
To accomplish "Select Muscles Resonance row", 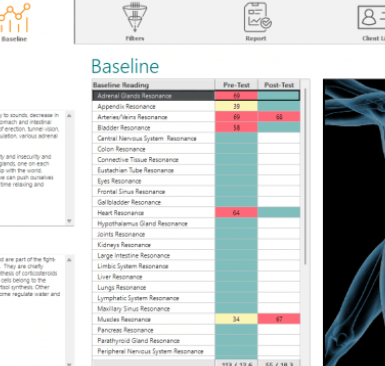I will pyautogui.click(x=196, y=319).
